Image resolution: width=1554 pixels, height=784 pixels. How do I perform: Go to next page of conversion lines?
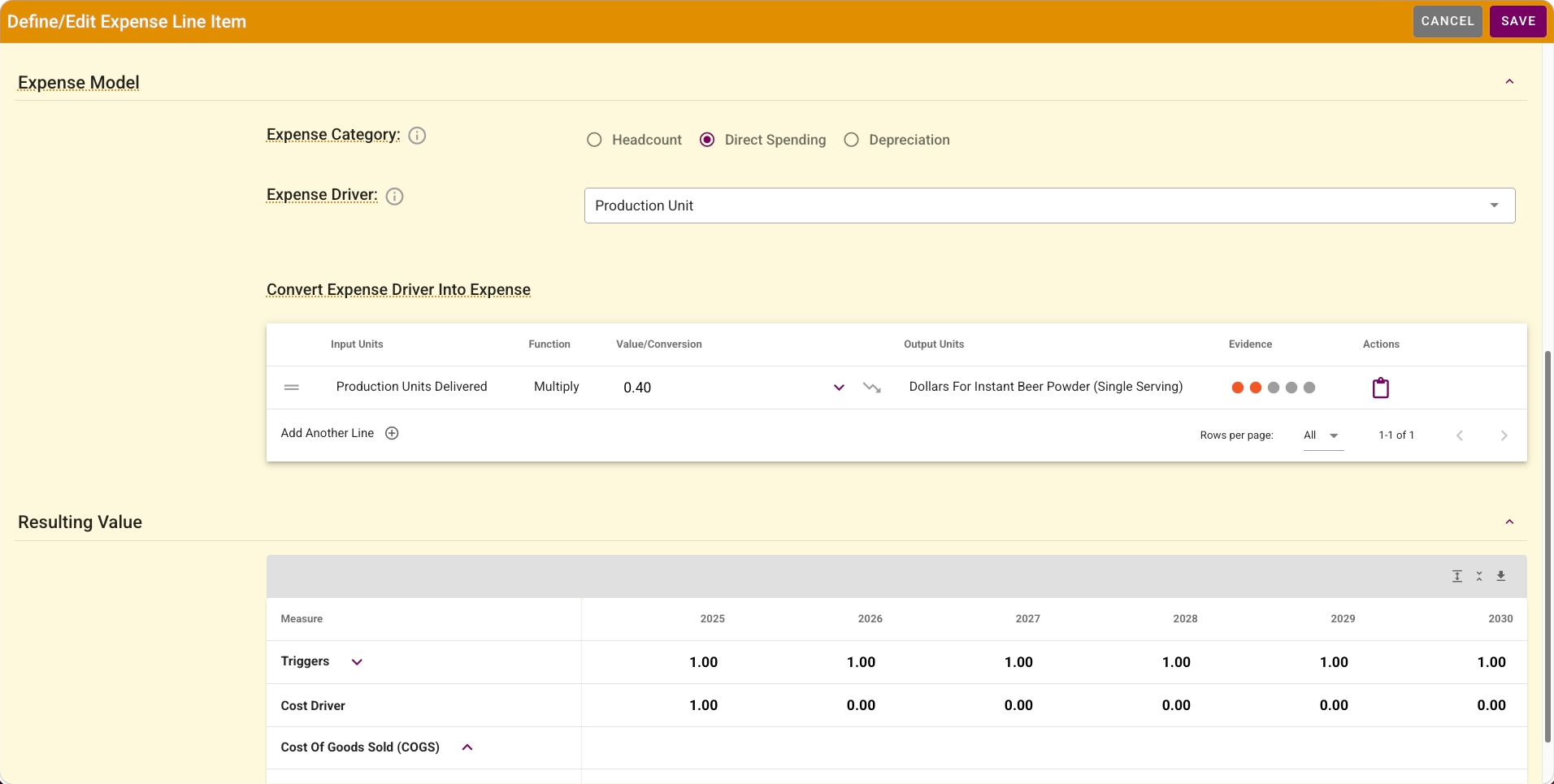pyautogui.click(x=1504, y=435)
